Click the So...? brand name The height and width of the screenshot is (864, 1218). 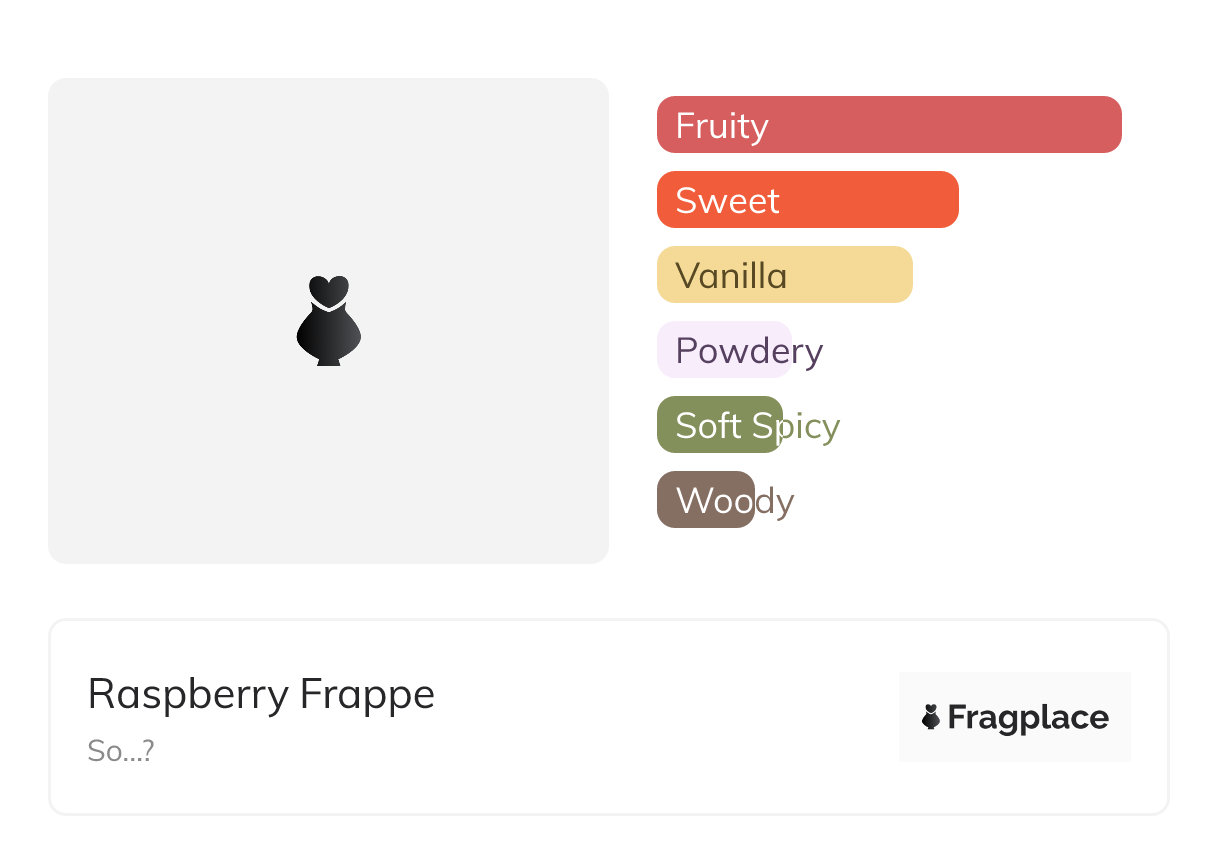click(120, 751)
